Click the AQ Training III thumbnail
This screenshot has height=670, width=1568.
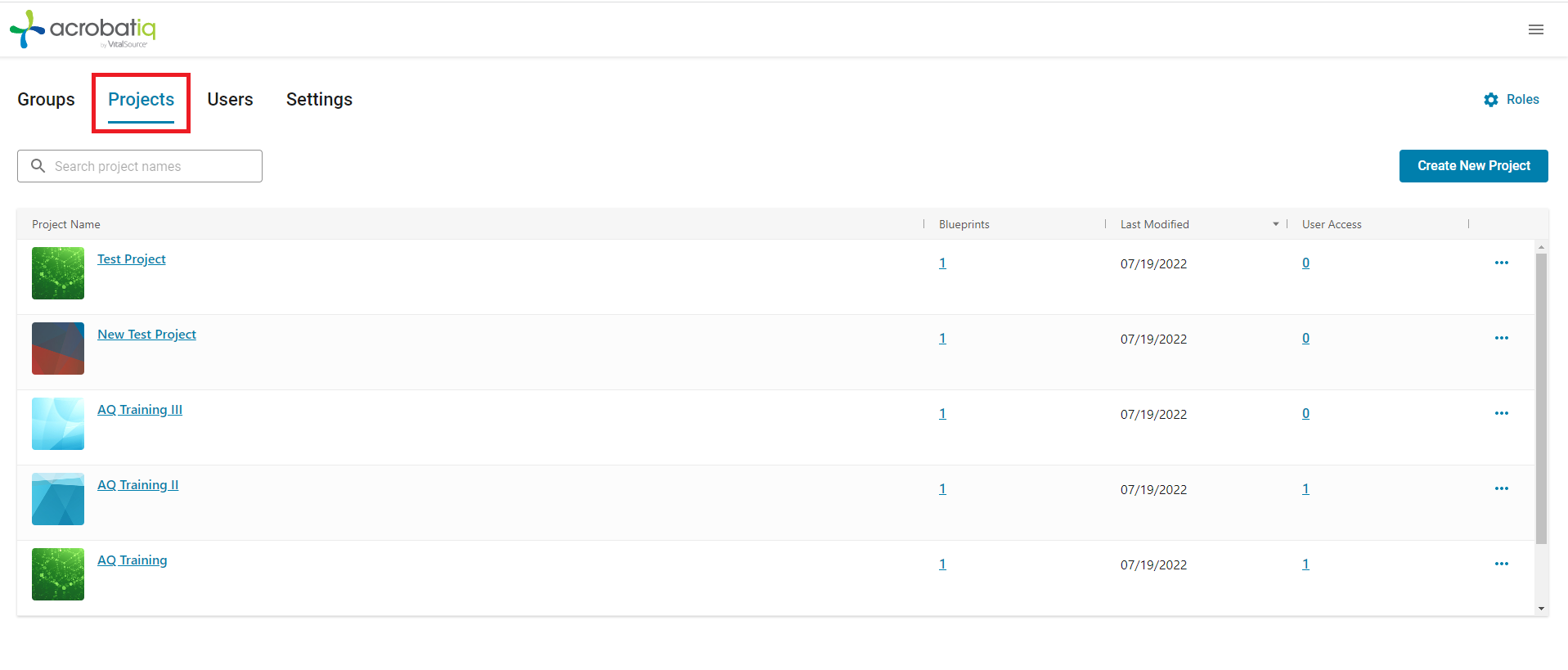pos(58,424)
